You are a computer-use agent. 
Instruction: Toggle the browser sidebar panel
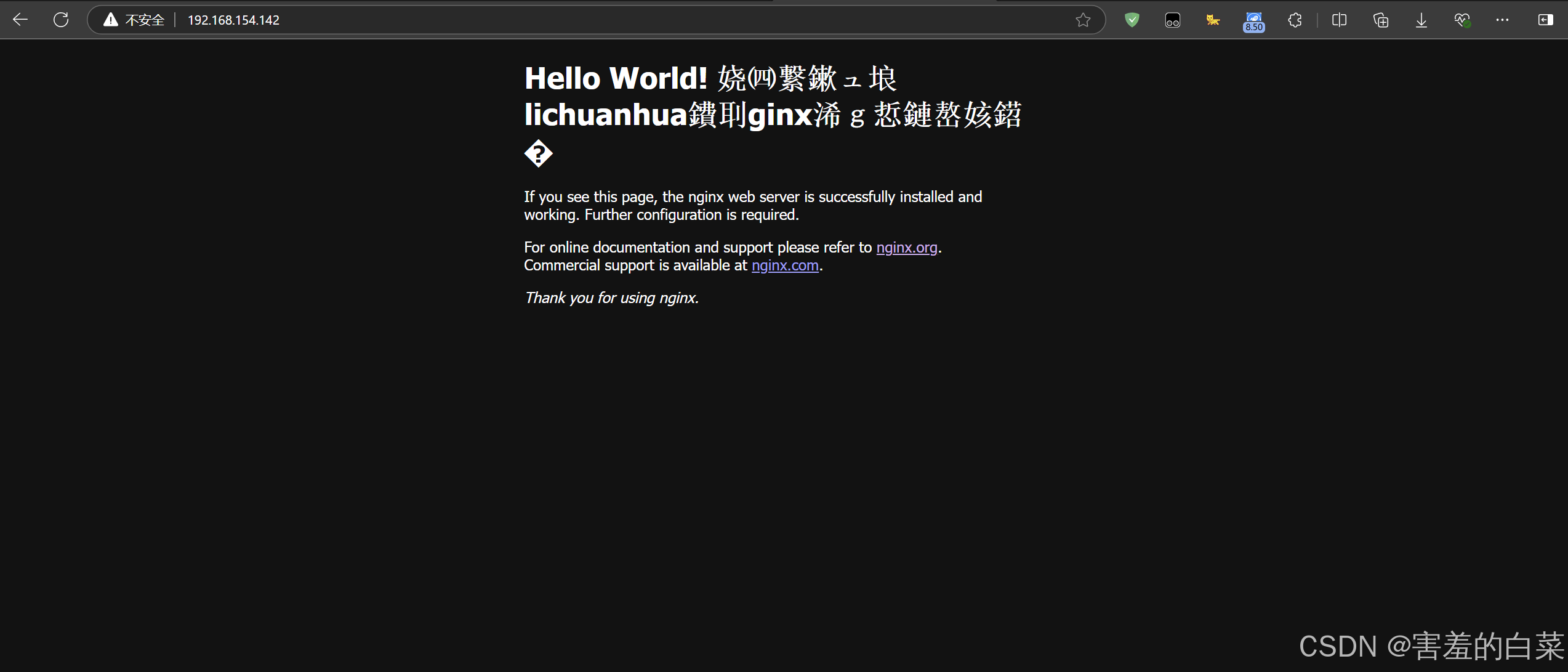pos(1545,20)
